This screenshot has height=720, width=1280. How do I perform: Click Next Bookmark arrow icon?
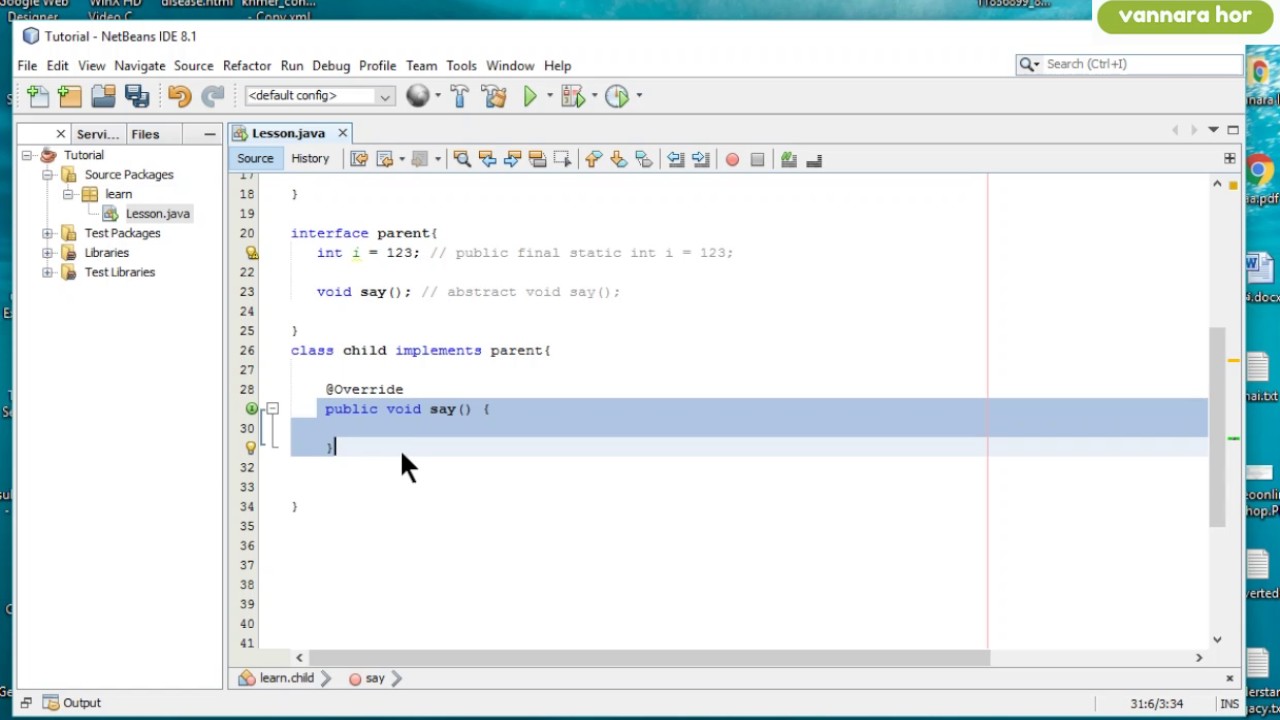pyautogui.click(x=618, y=159)
